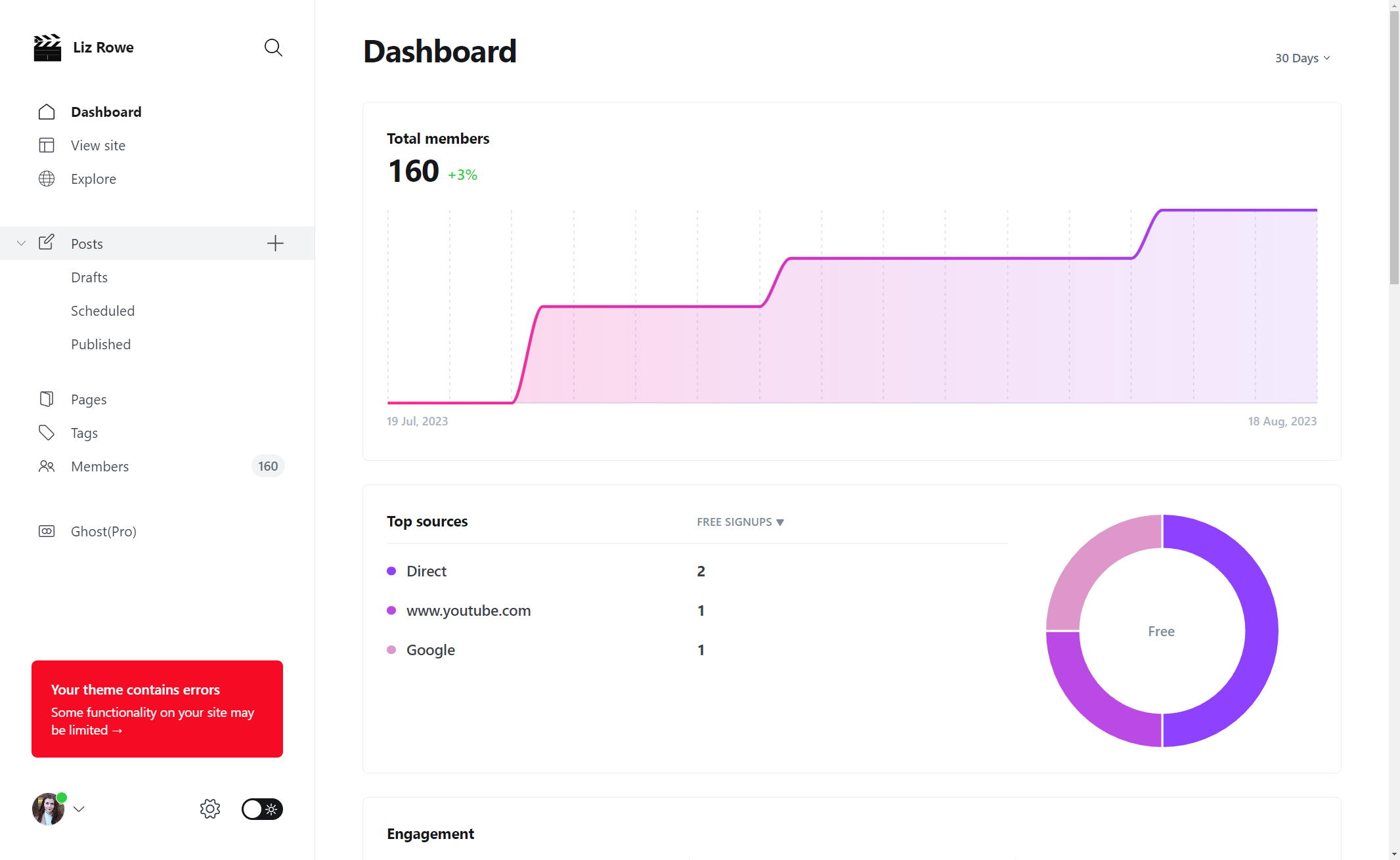
Task: Click the page vertical scrollbar thumb
Action: [1394, 146]
